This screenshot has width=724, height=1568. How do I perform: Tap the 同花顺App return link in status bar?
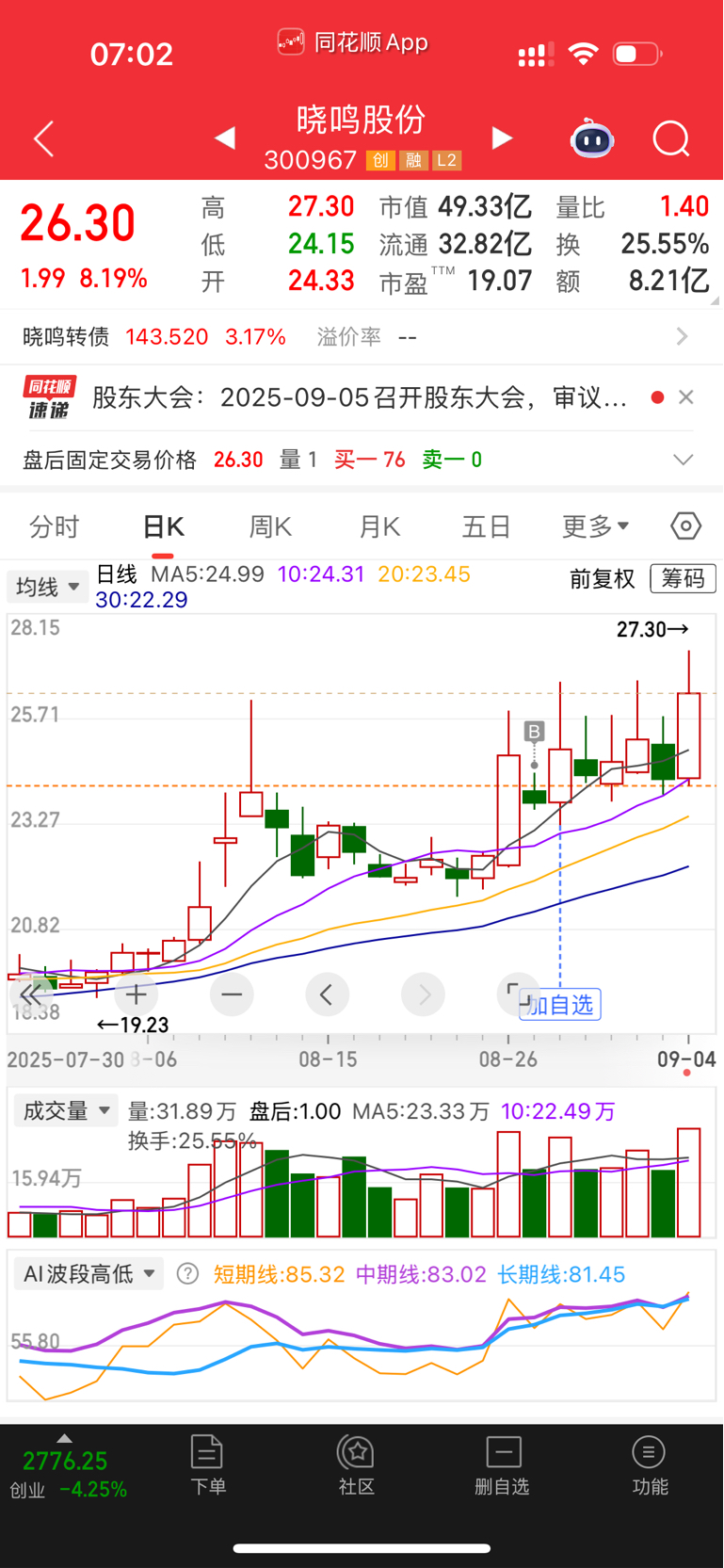353,42
